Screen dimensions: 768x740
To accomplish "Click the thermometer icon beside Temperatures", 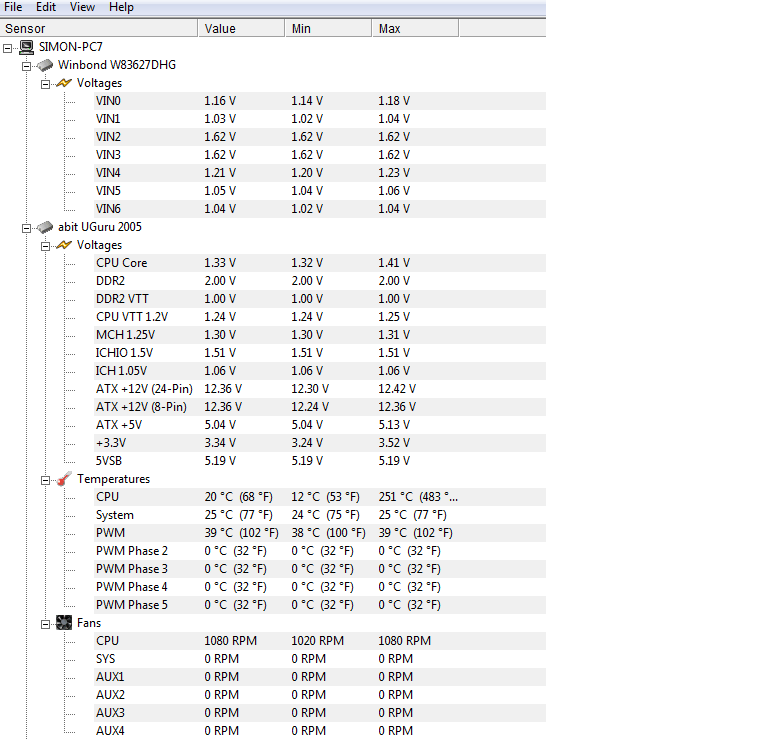I will click(64, 479).
